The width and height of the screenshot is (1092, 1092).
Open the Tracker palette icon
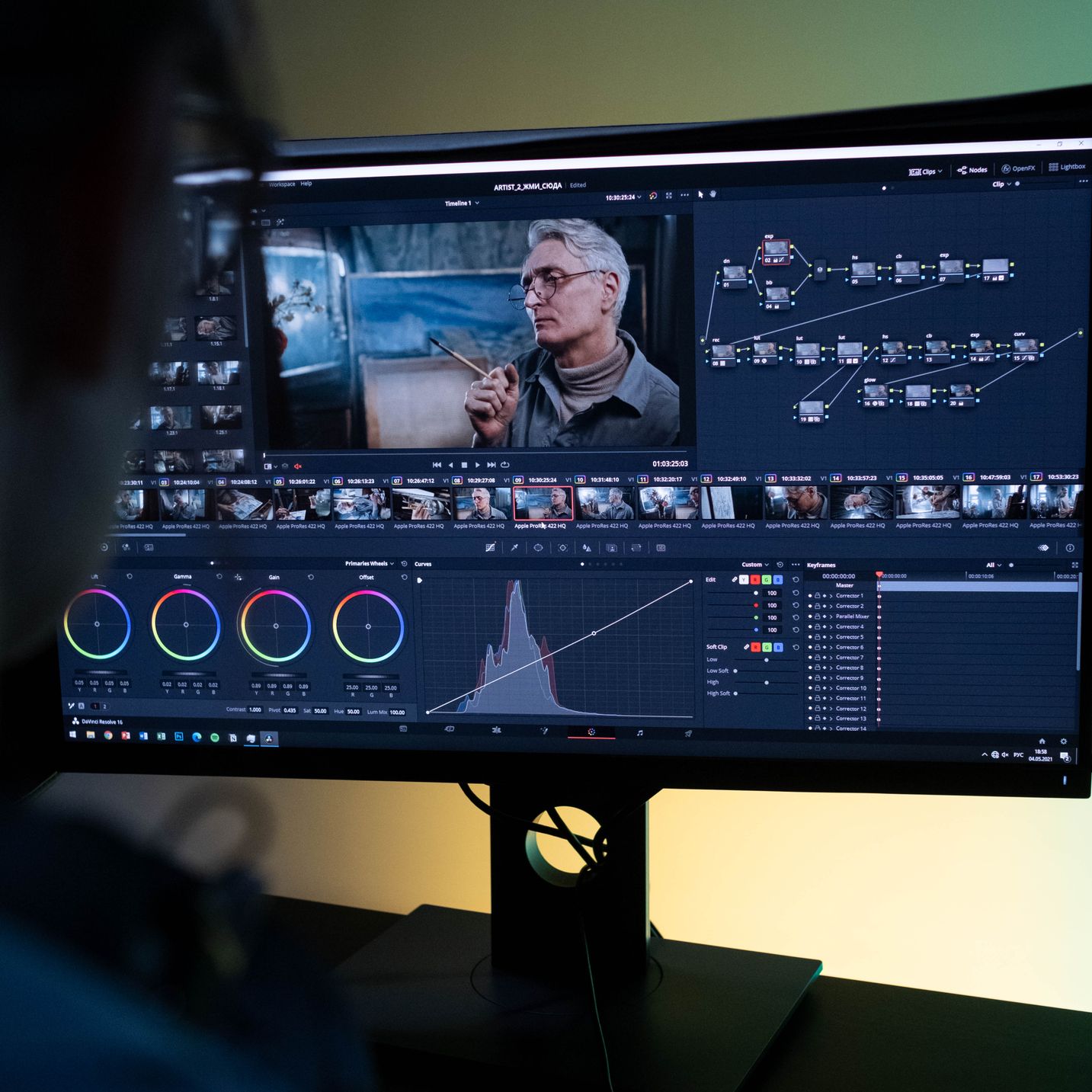pos(562,547)
